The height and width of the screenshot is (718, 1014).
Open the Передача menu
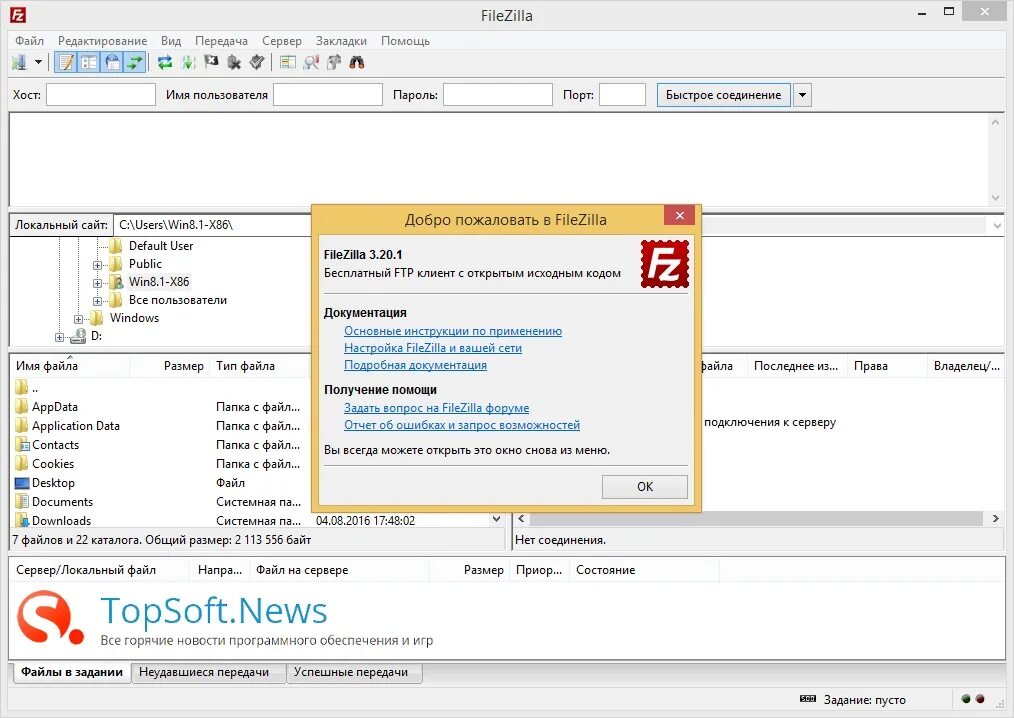pos(221,41)
